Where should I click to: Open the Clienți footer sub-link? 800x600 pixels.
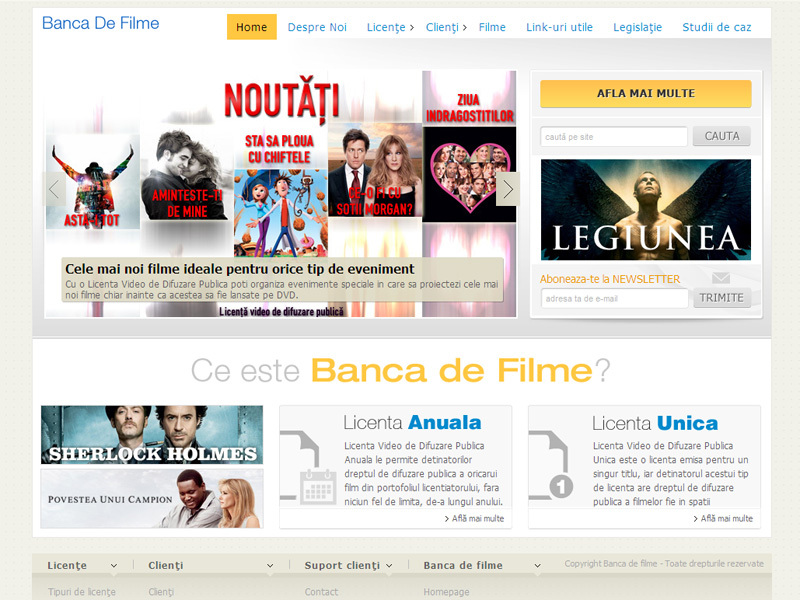tap(161, 592)
